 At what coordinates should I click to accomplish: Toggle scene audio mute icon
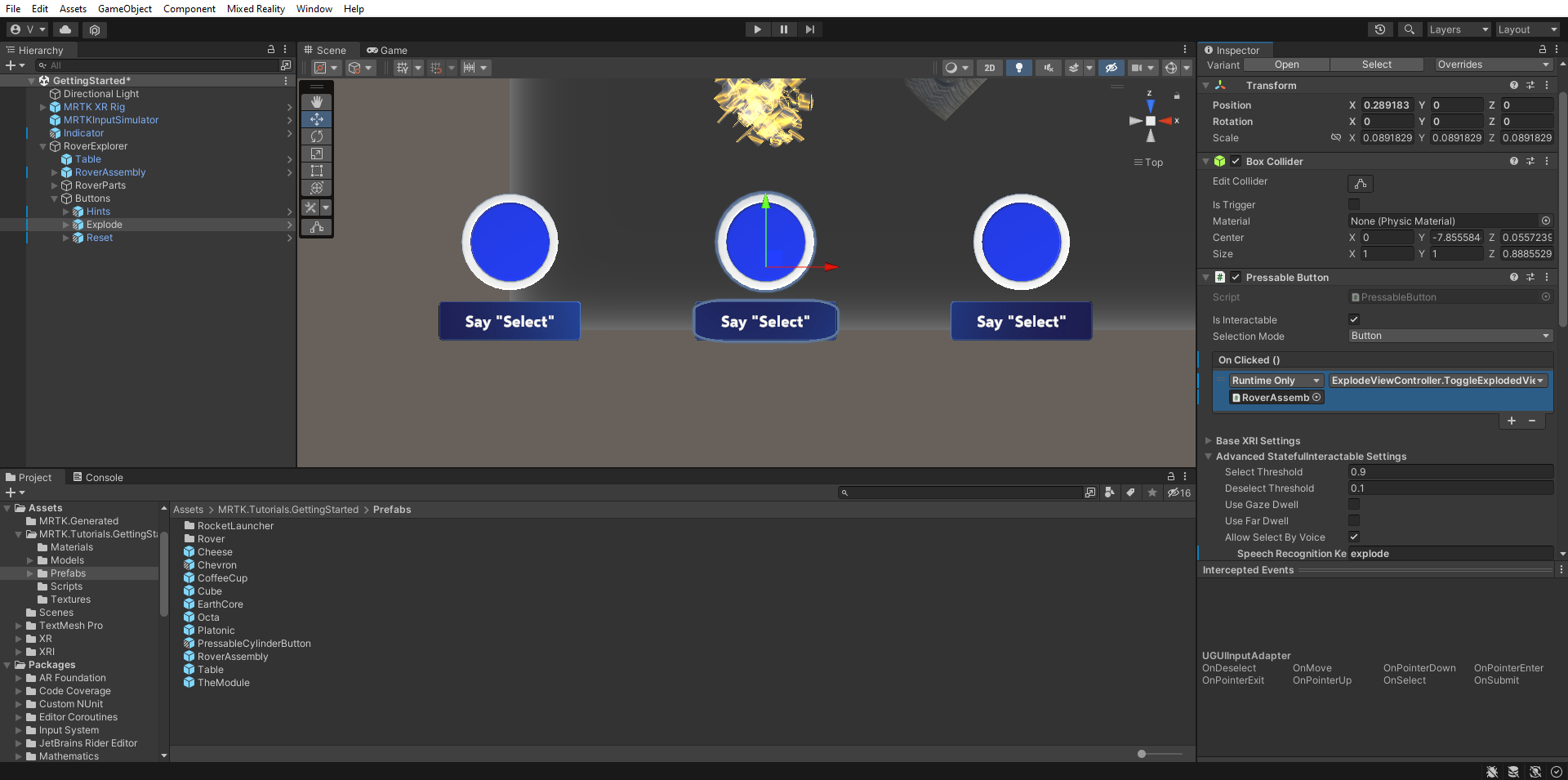[1048, 67]
